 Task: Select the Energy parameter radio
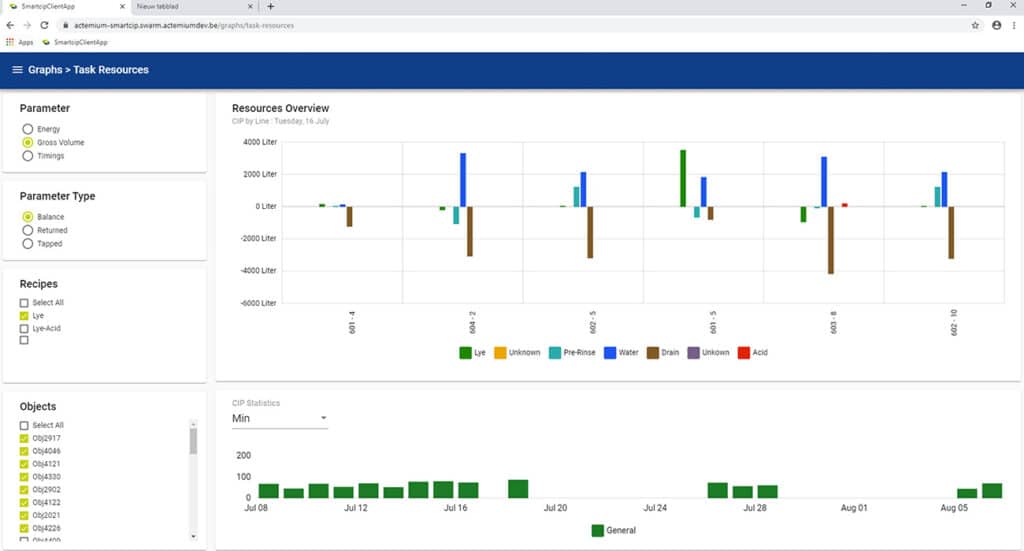(27, 129)
